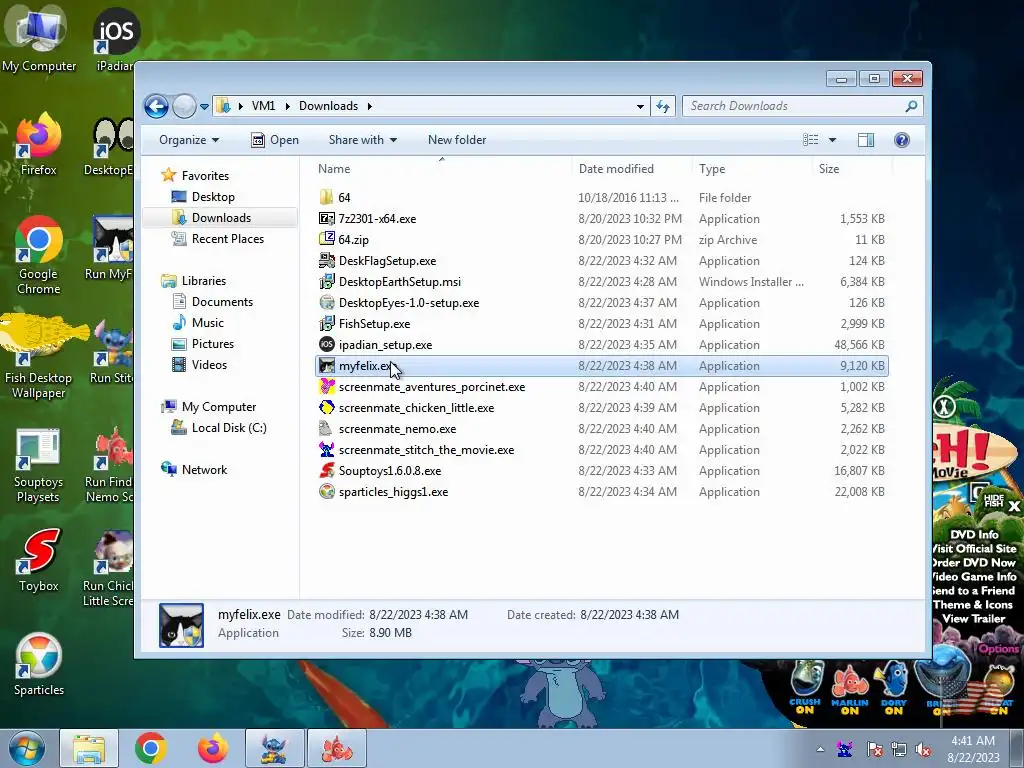The width and height of the screenshot is (1024, 768).
Task: Click Windows Explorer in the taskbar
Action: [x=89, y=748]
